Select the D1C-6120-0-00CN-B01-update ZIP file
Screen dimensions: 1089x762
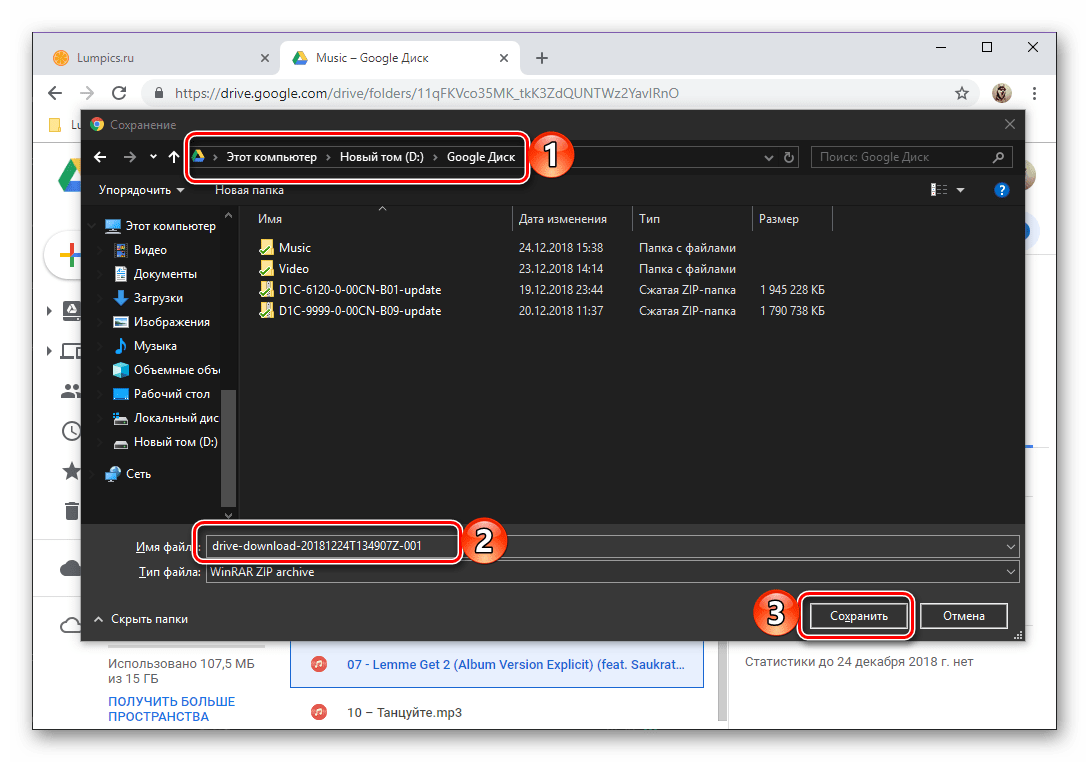pyautogui.click(x=359, y=290)
